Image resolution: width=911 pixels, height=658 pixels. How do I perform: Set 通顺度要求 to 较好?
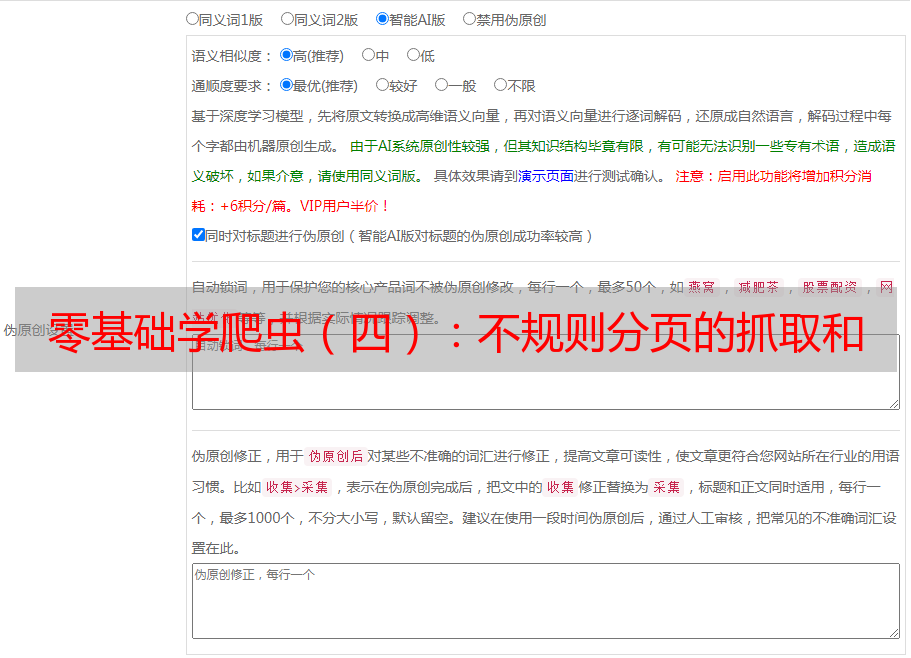(x=382, y=85)
